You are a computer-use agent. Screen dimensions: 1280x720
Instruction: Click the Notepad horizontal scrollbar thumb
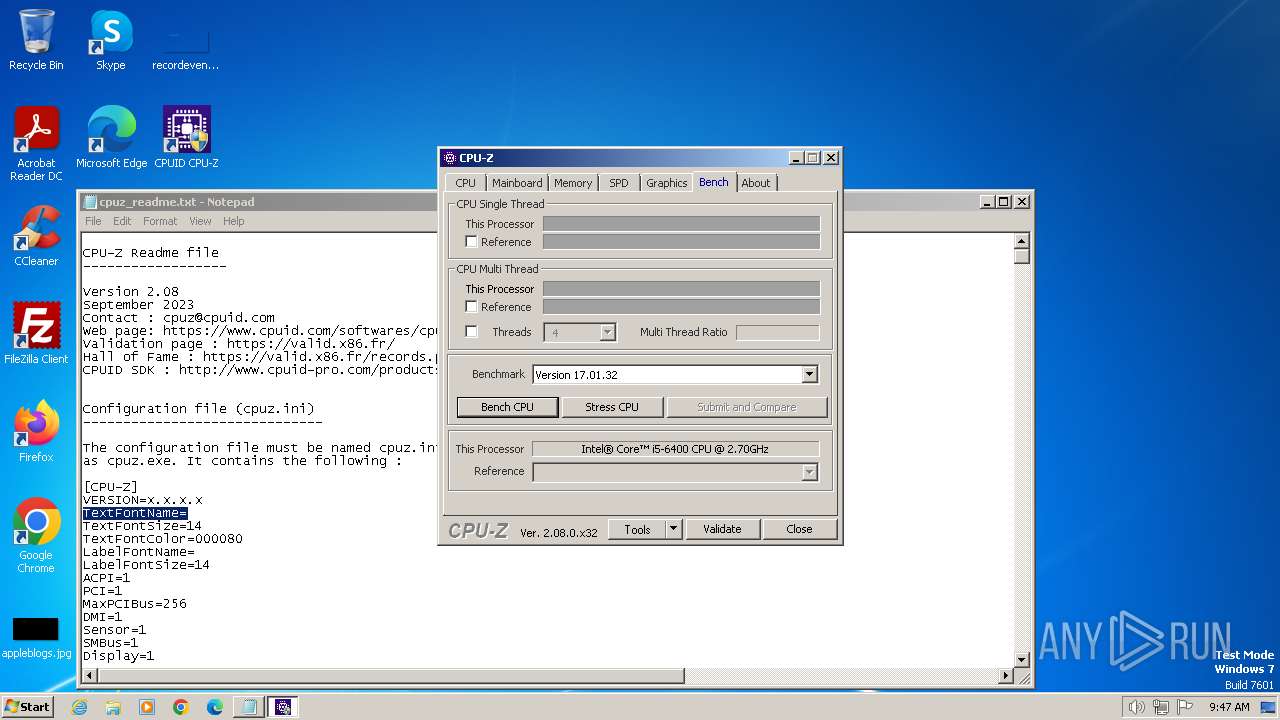[392, 676]
